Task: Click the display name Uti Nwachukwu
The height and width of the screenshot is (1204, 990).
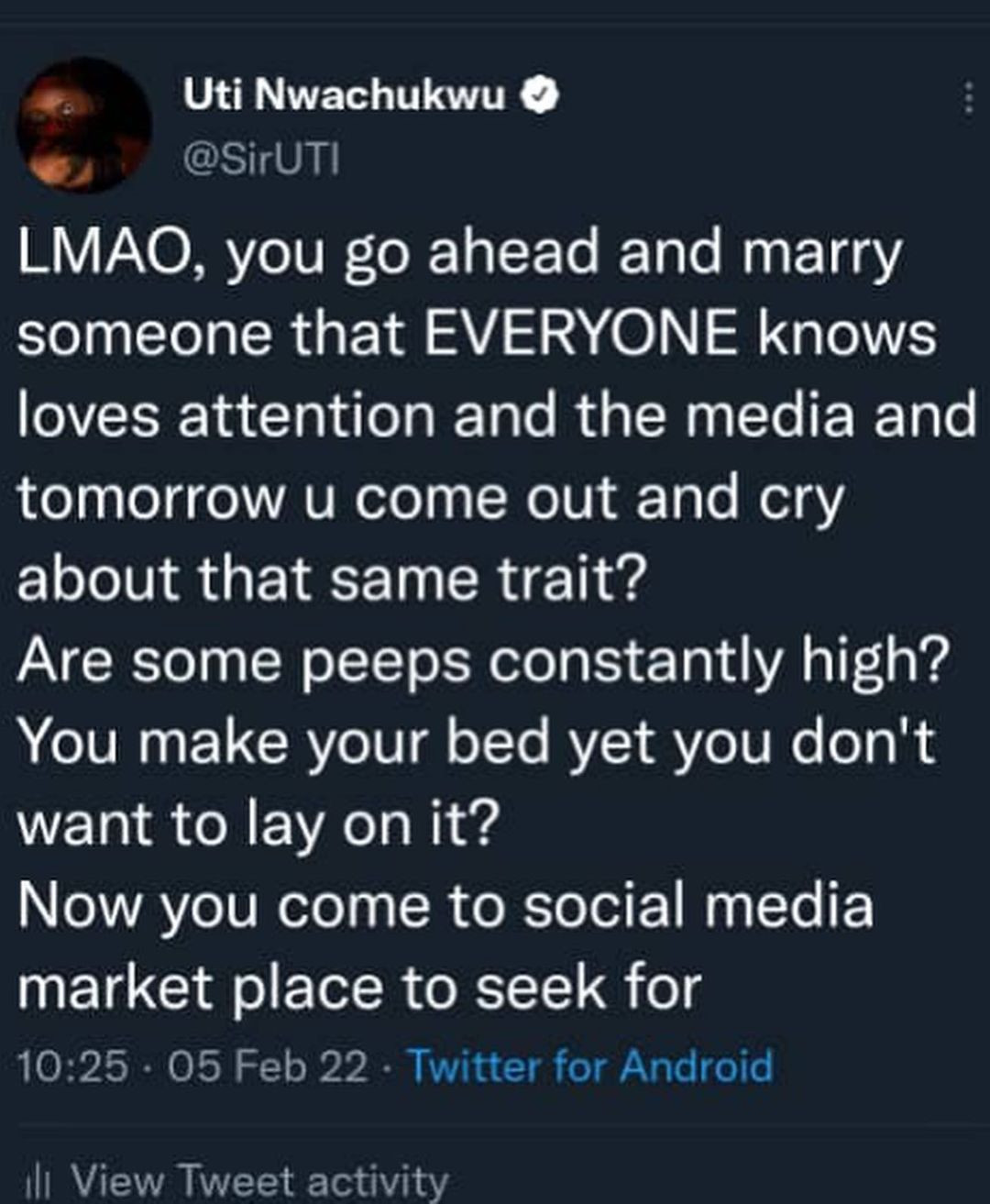Action: (x=344, y=94)
